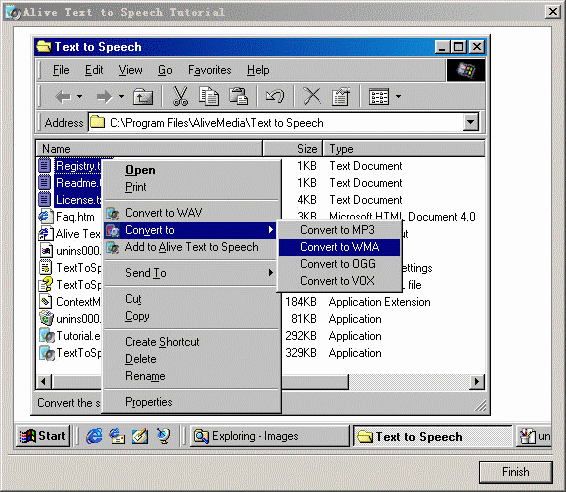Go up one folder level icon
The width and height of the screenshot is (566, 492).
click(143, 97)
